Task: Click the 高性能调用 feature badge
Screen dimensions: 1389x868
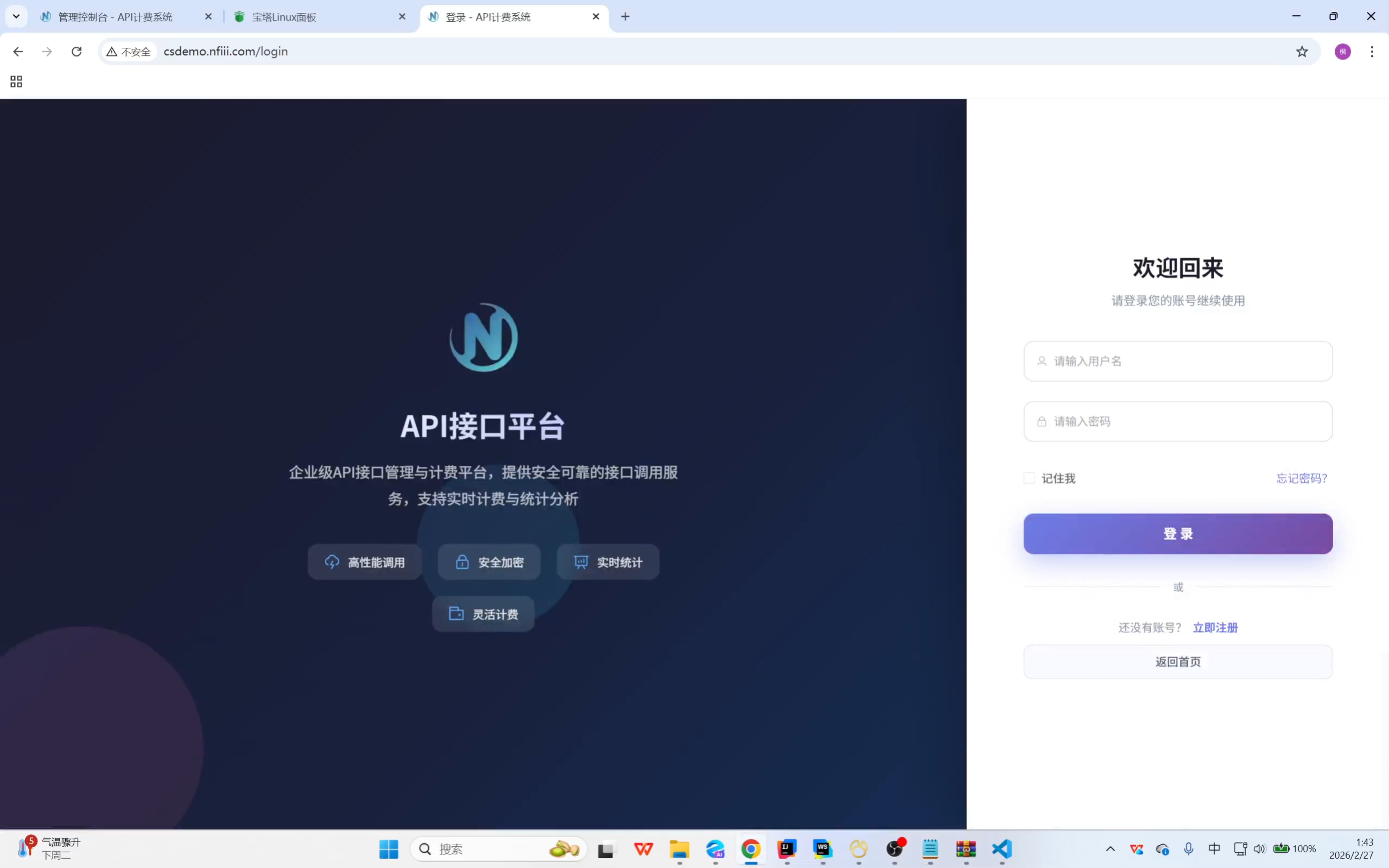Action: click(364, 562)
